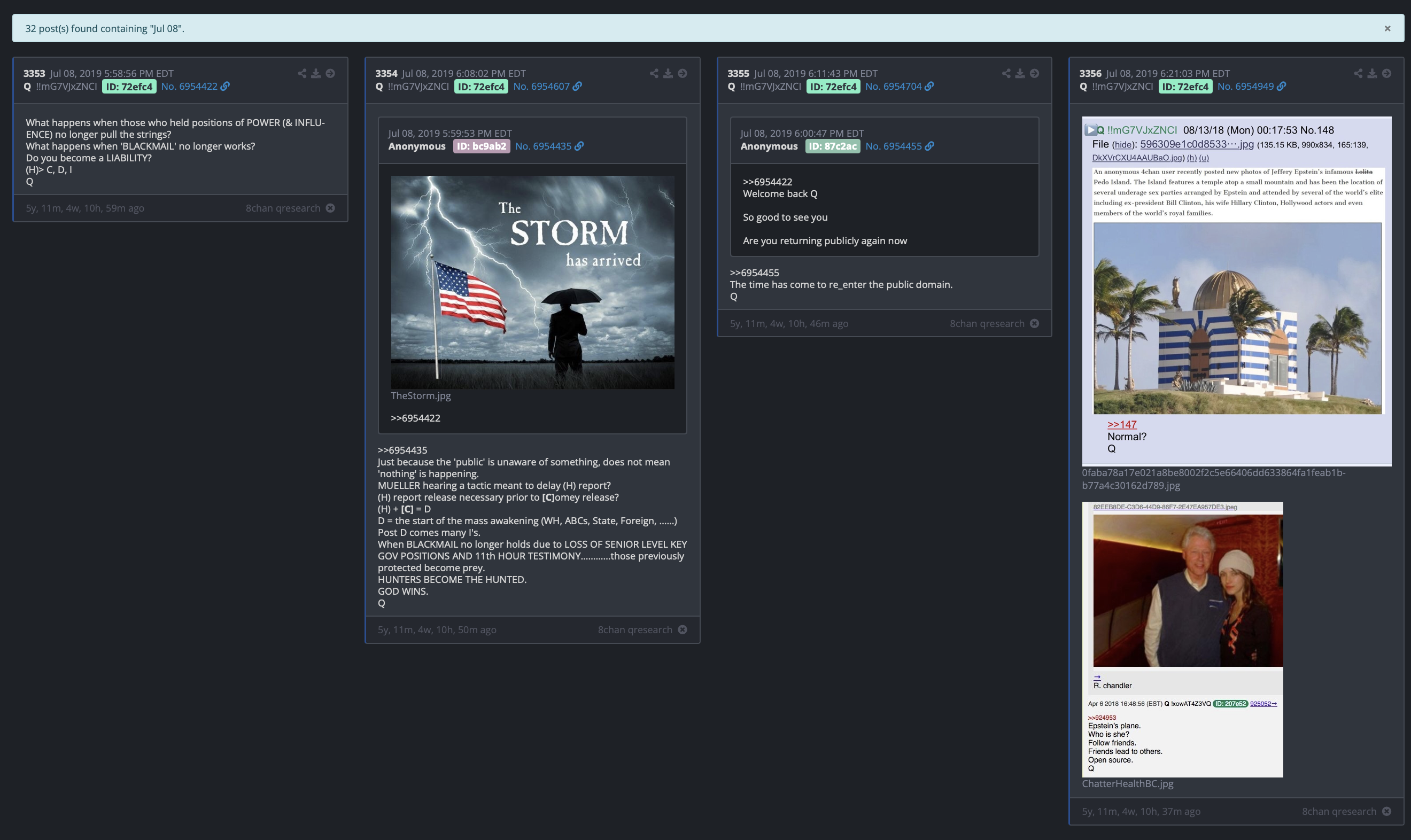This screenshot has height=840, width=1411.
Task: Download post 3354
Action: coord(668,74)
